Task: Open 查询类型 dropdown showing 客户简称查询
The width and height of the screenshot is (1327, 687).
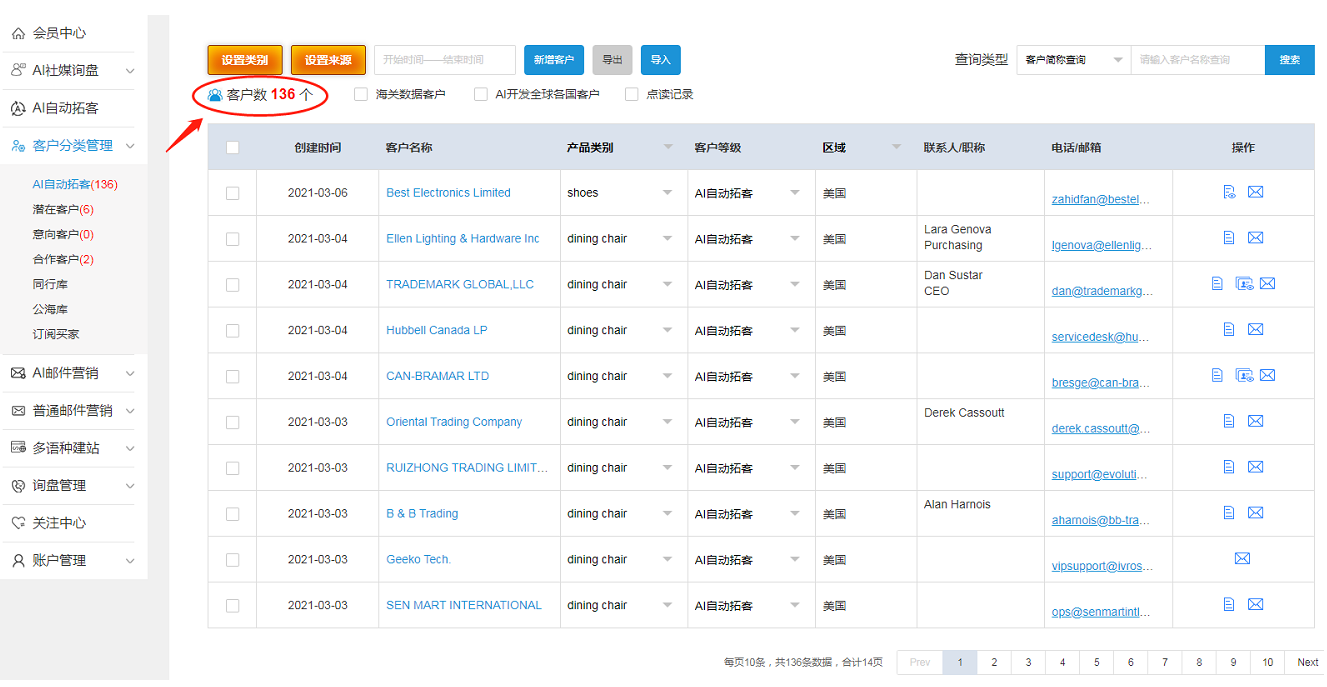Action: point(1073,60)
